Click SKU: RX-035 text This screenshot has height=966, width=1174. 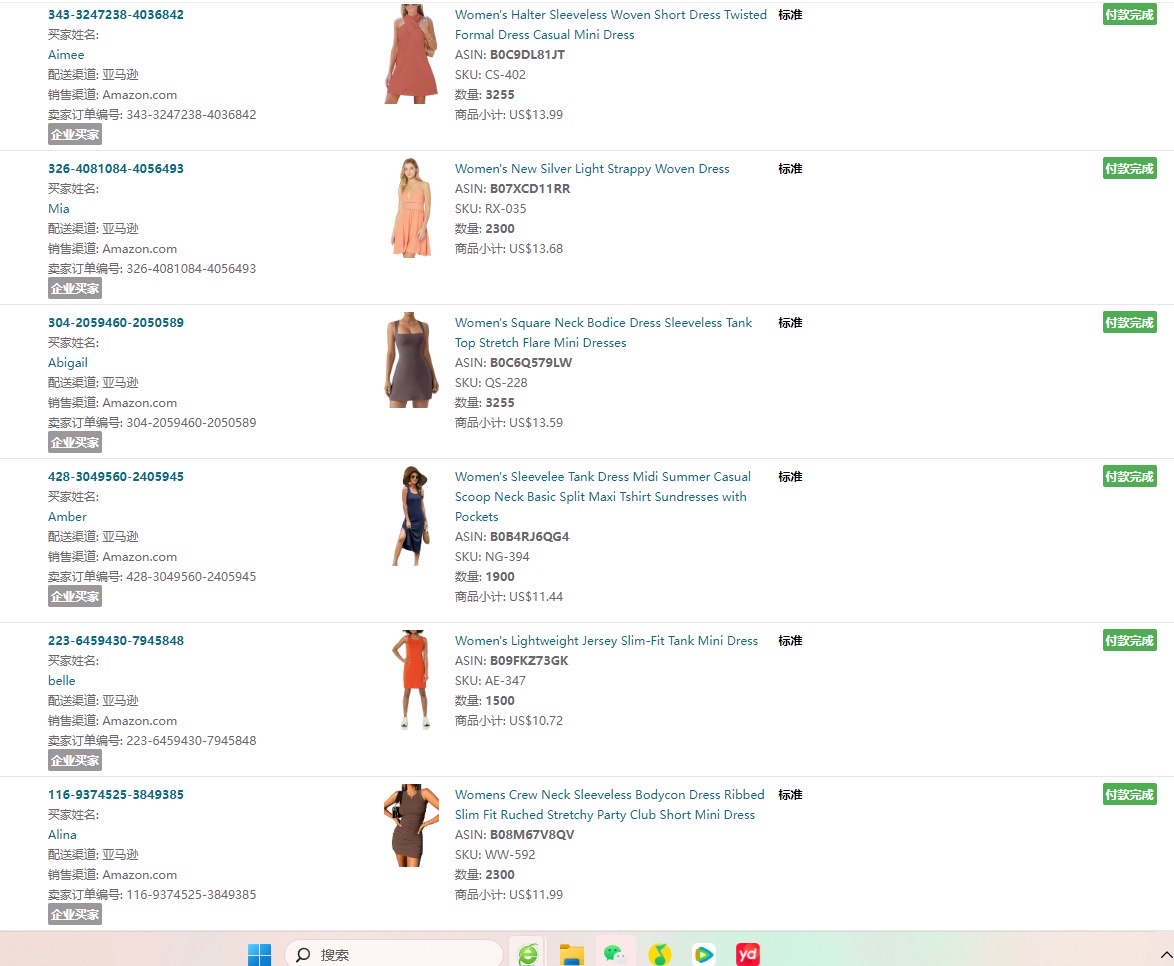pyautogui.click(x=490, y=209)
